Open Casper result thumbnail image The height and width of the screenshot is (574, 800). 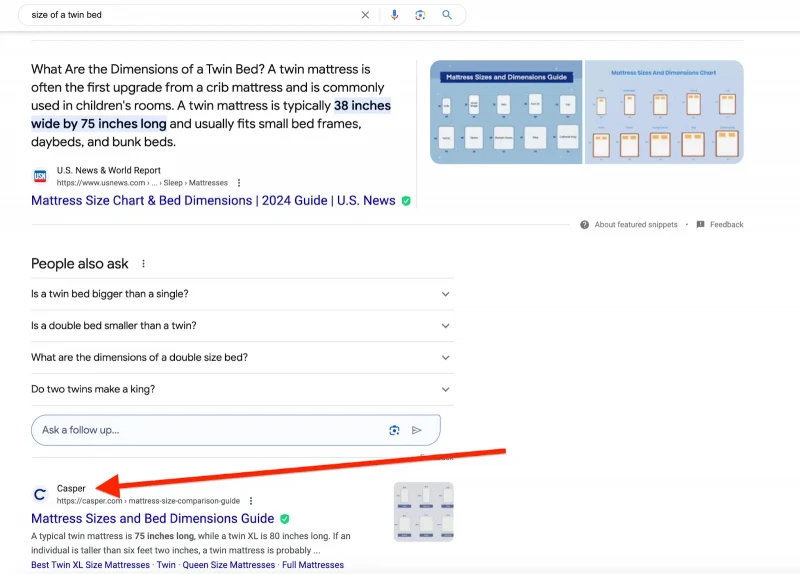423,512
